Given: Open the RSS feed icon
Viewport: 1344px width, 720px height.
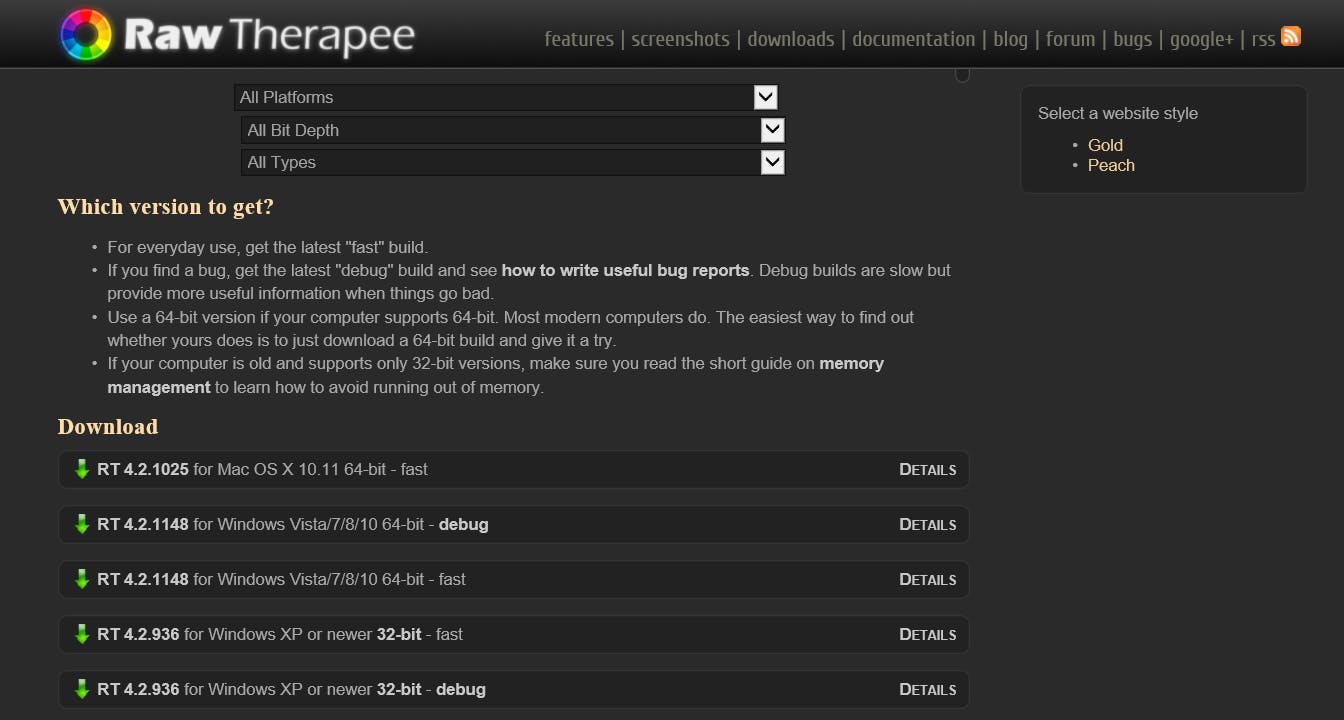Looking at the screenshot, I should [1290, 36].
